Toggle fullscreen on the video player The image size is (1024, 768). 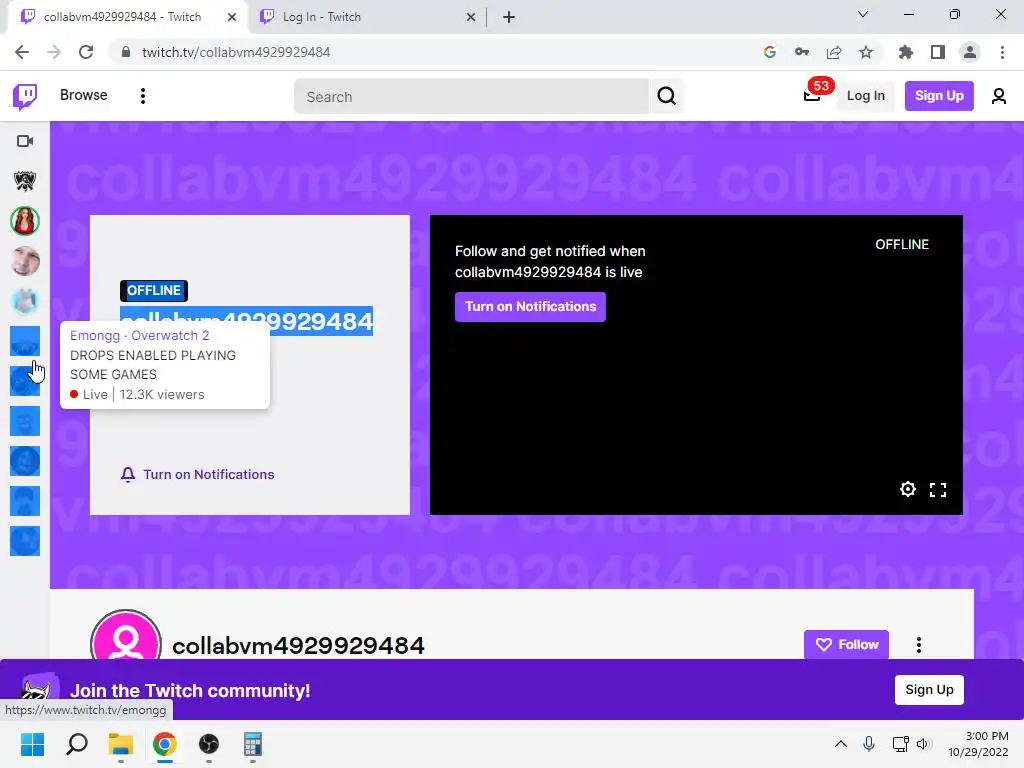(x=938, y=490)
